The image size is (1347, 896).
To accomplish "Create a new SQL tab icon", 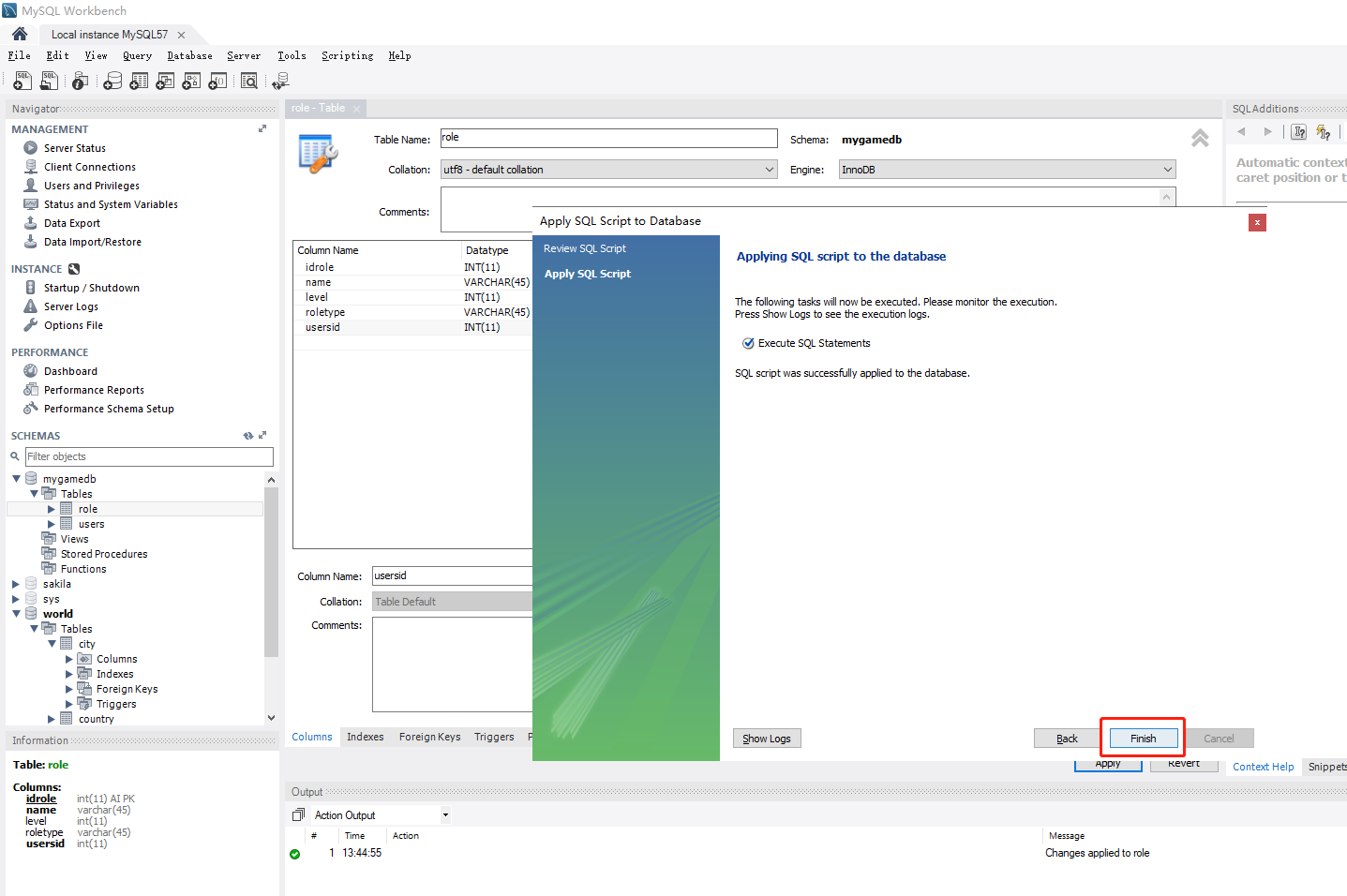I will click(x=22, y=82).
